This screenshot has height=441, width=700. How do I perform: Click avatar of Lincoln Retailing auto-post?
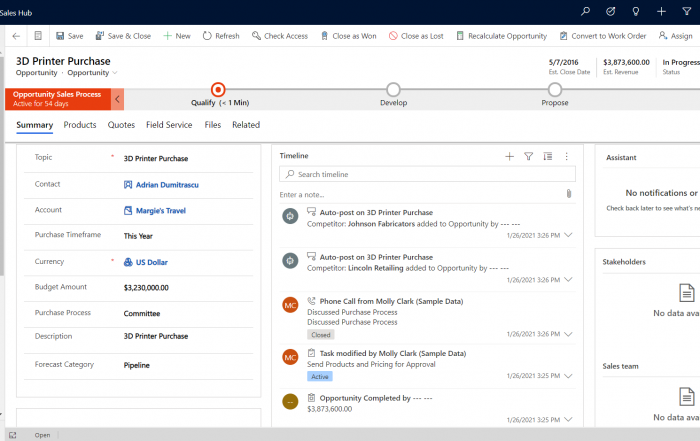pos(290,261)
